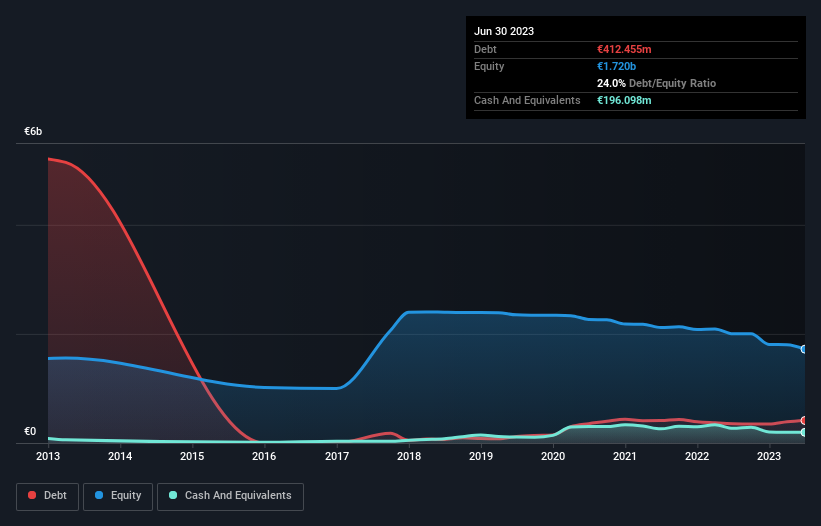Click the red dot in Debt legend
This screenshot has height=526, width=821.
point(32,495)
